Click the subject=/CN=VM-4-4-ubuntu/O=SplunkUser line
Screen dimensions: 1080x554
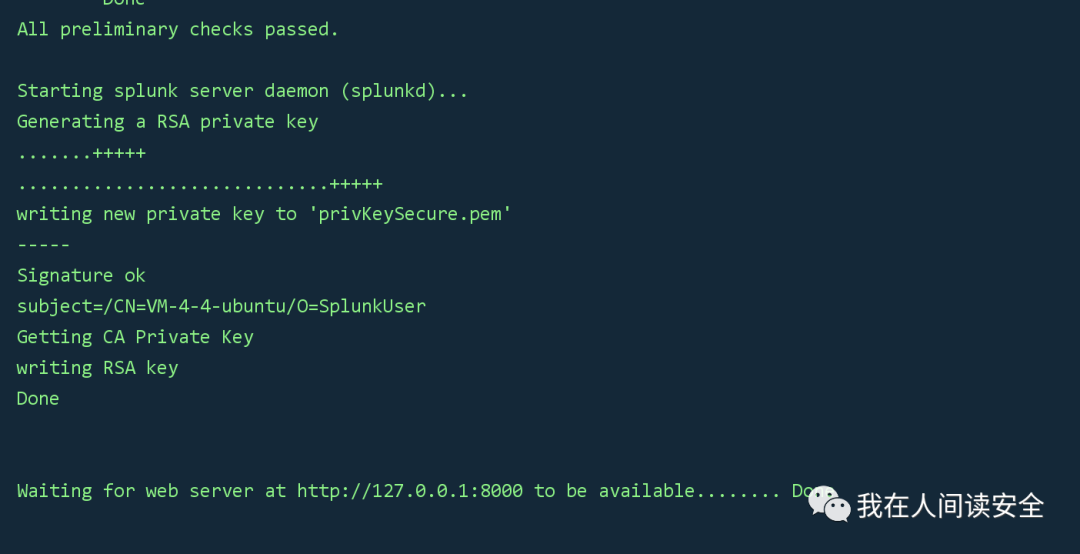[221, 306]
